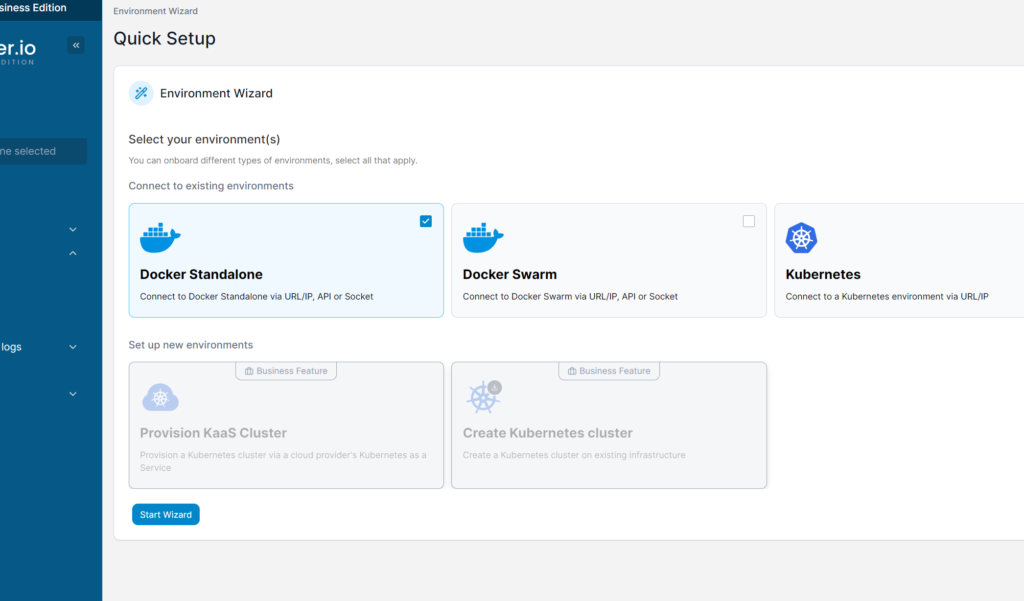This screenshot has height=601, width=1024.
Task: Expand the sidebar chevron below the logs row
Action: (x=73, y=394)
